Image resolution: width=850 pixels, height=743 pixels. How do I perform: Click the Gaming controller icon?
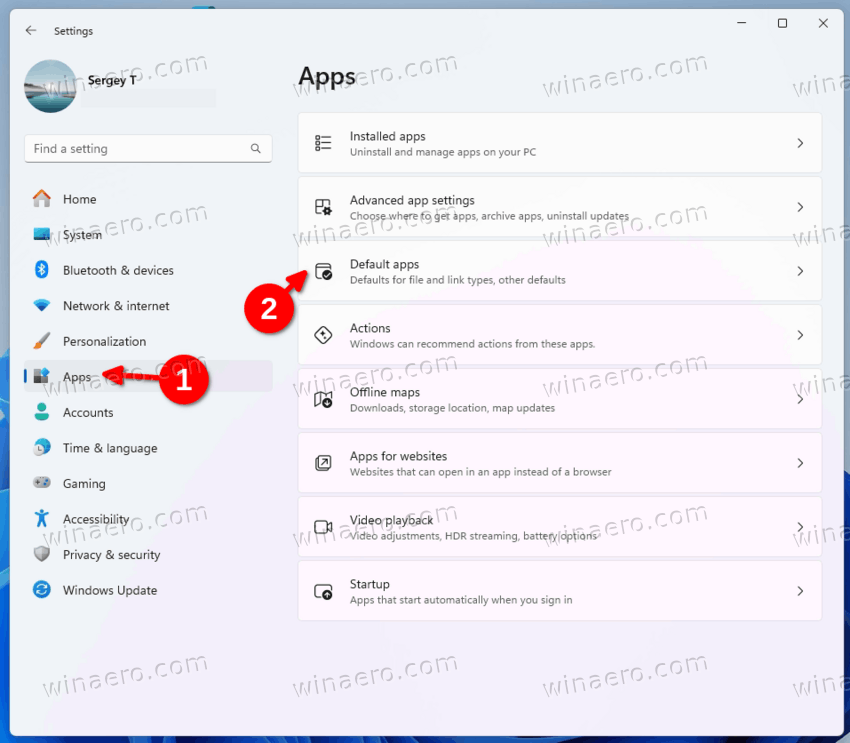tap(42, 482)
